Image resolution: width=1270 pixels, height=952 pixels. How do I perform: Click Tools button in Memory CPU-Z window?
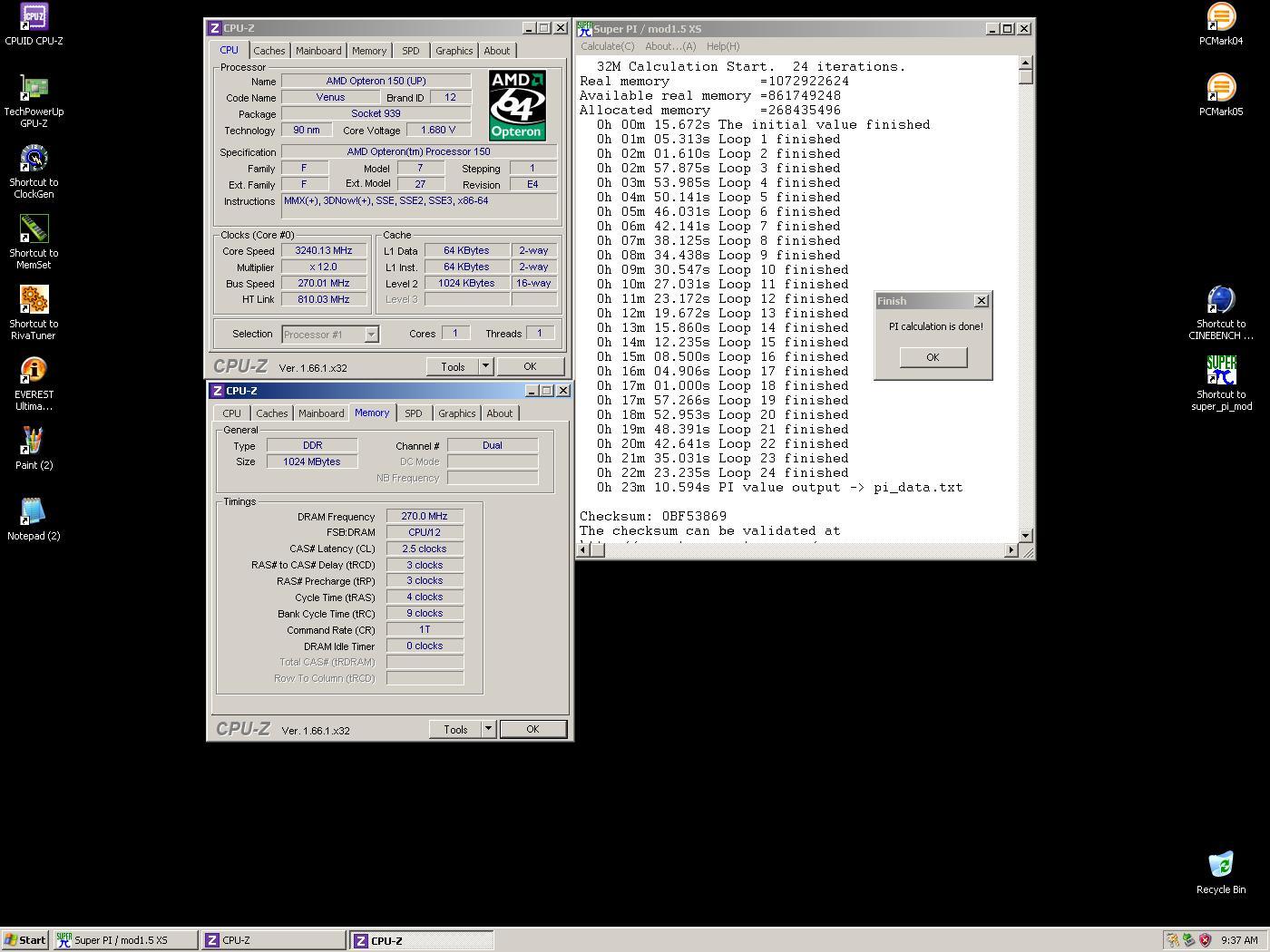pos(455,729)
